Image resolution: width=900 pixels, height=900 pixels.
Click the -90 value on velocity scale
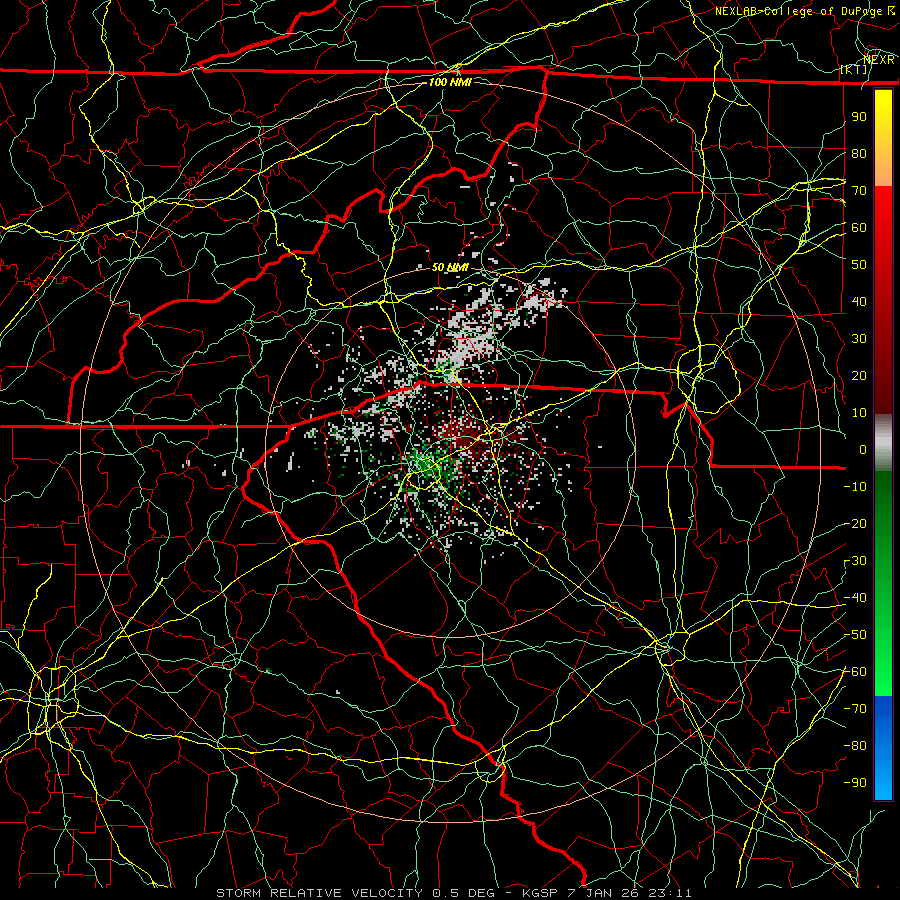pyautogui.click(x=855, y=783)
